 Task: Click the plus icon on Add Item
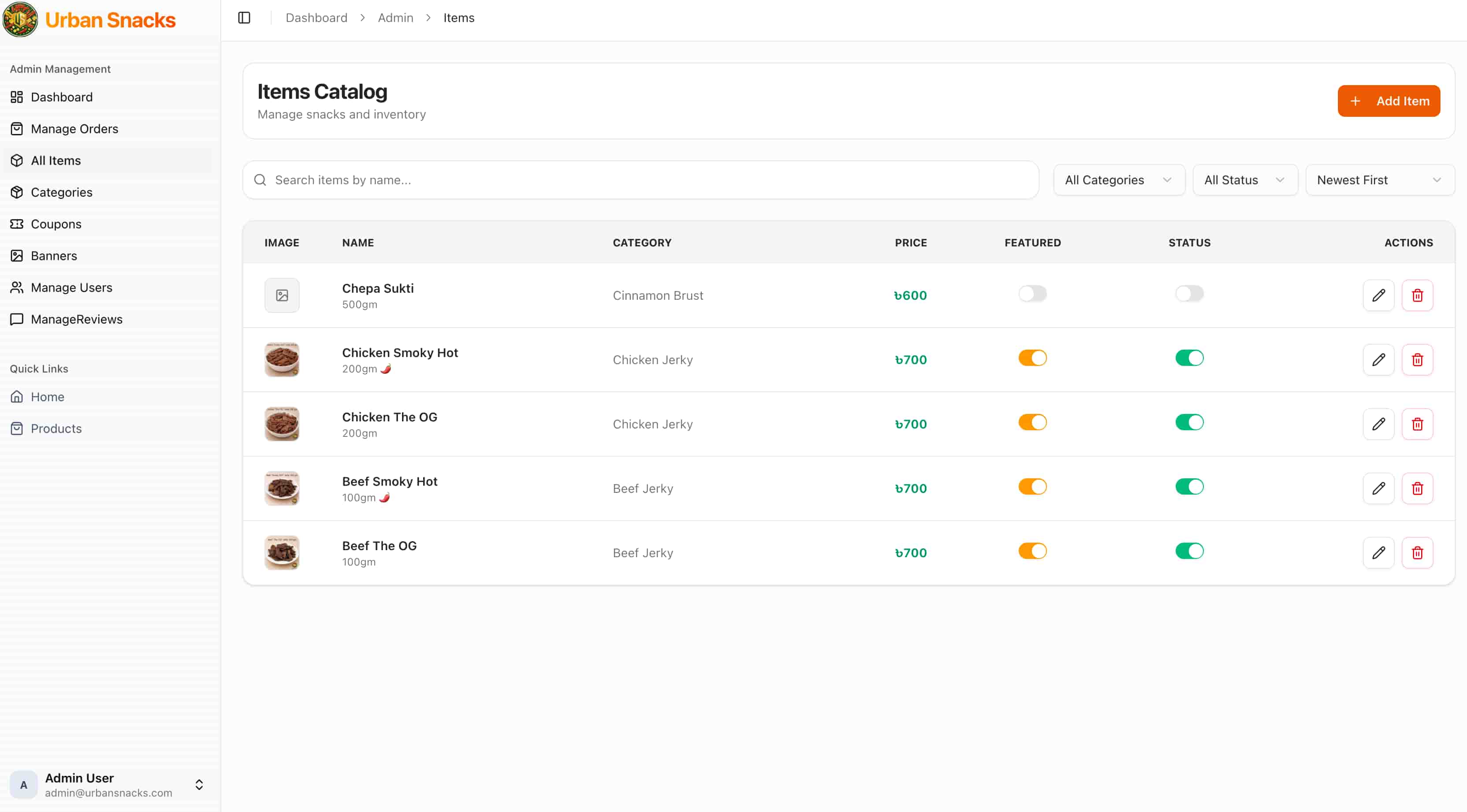click(1355, 101)
